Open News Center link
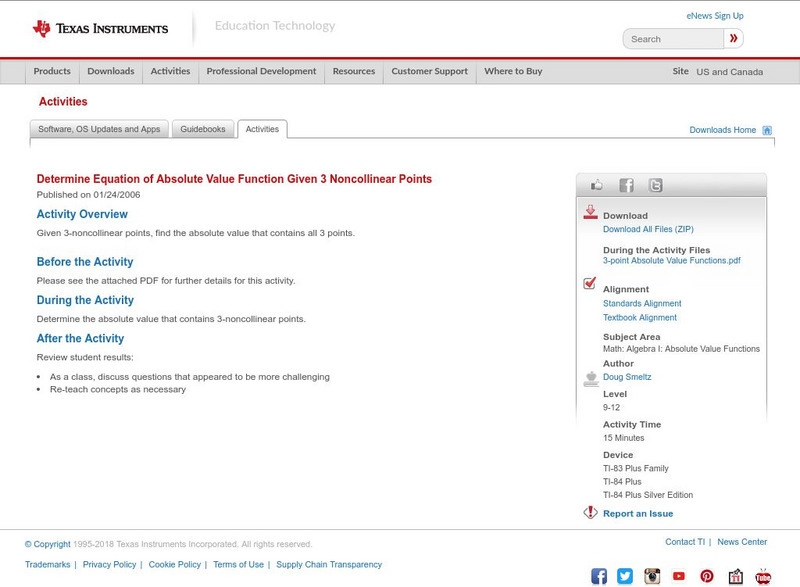800x587 pixels. point(742,542)
